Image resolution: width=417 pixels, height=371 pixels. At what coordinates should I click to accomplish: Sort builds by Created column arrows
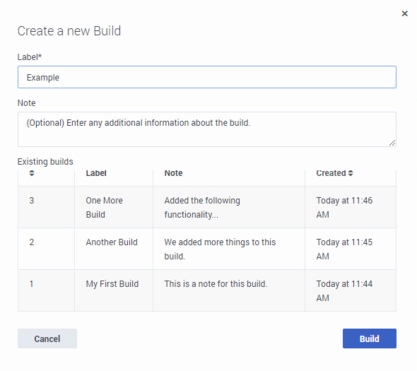pyautogui.click(x=351, y=173)
